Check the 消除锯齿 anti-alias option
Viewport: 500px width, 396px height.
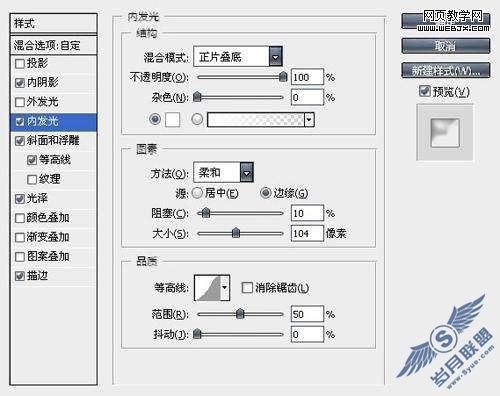247,287
